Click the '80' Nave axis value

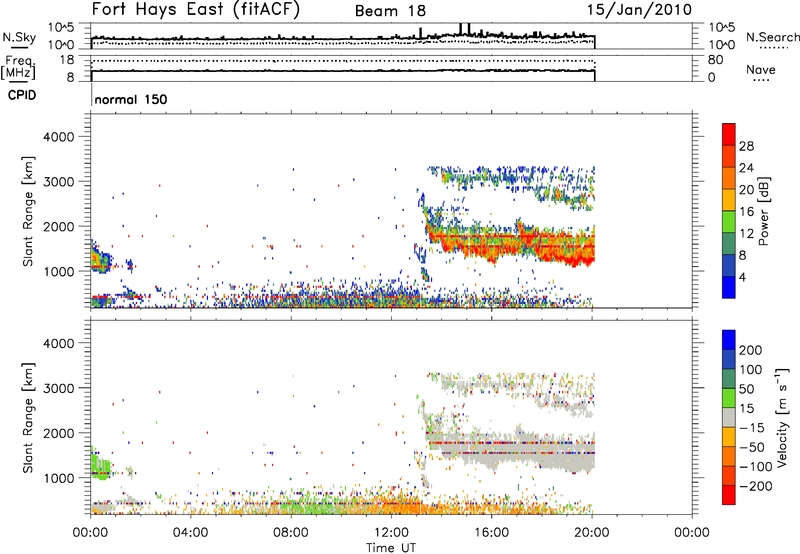pyautogui.click(x=715, y=60)
